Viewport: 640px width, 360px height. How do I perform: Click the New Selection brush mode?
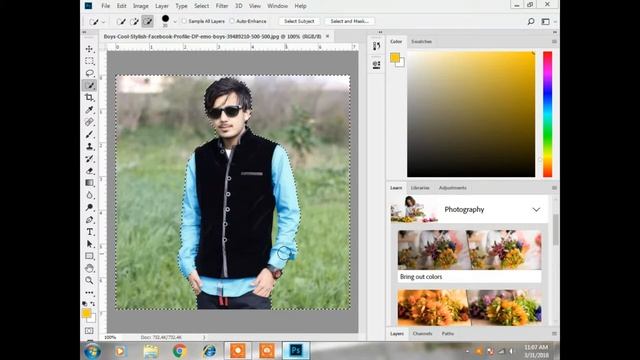coord(121,21)
